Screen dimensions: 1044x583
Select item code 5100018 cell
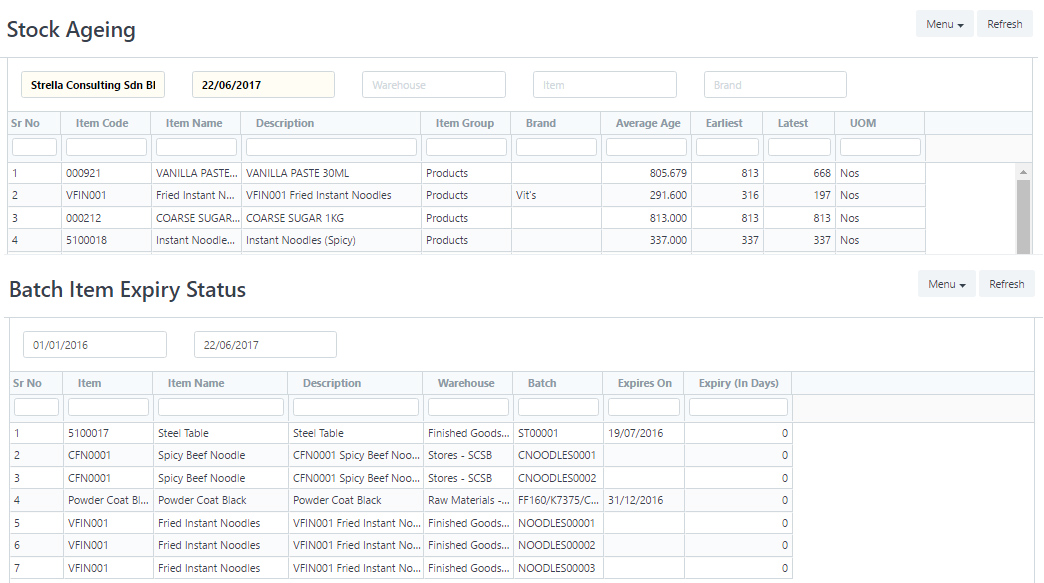[x=107, y=240]
